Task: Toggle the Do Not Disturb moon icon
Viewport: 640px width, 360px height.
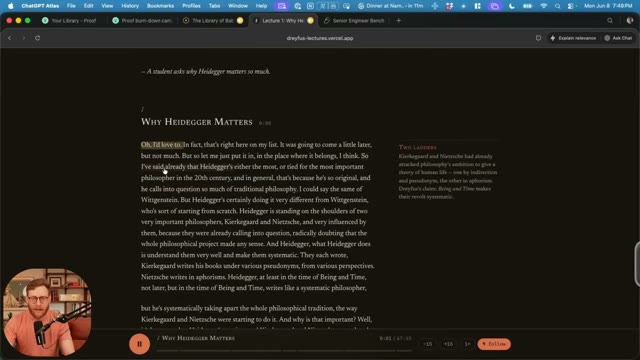Action: point(511,6)
